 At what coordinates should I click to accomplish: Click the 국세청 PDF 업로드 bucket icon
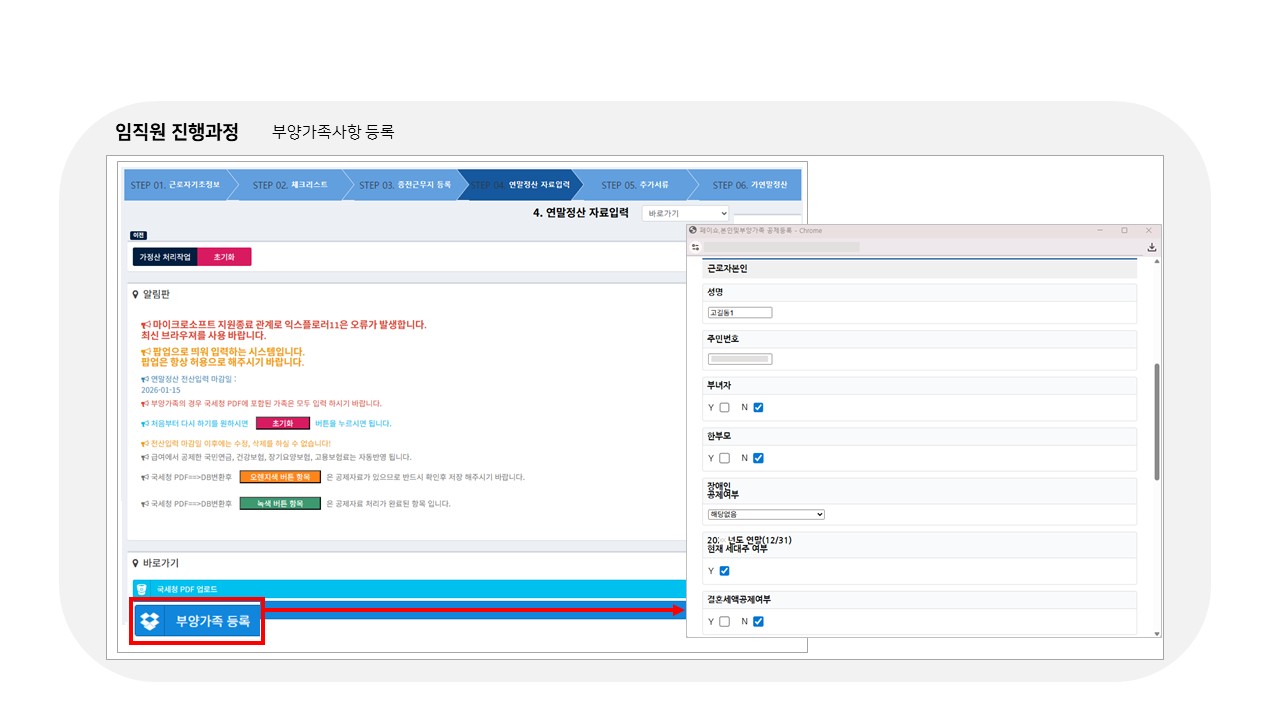pos(142,589)
